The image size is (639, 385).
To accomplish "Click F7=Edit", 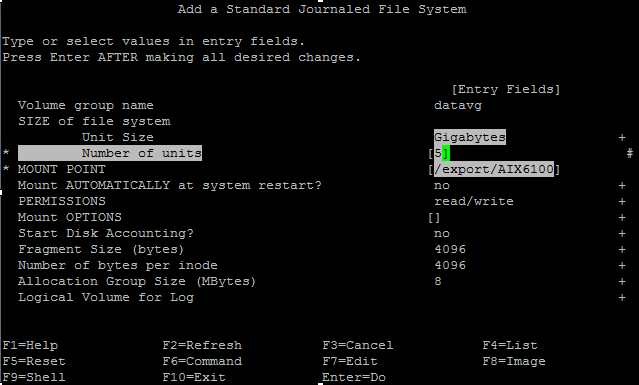I will click(x=350, y=361).
